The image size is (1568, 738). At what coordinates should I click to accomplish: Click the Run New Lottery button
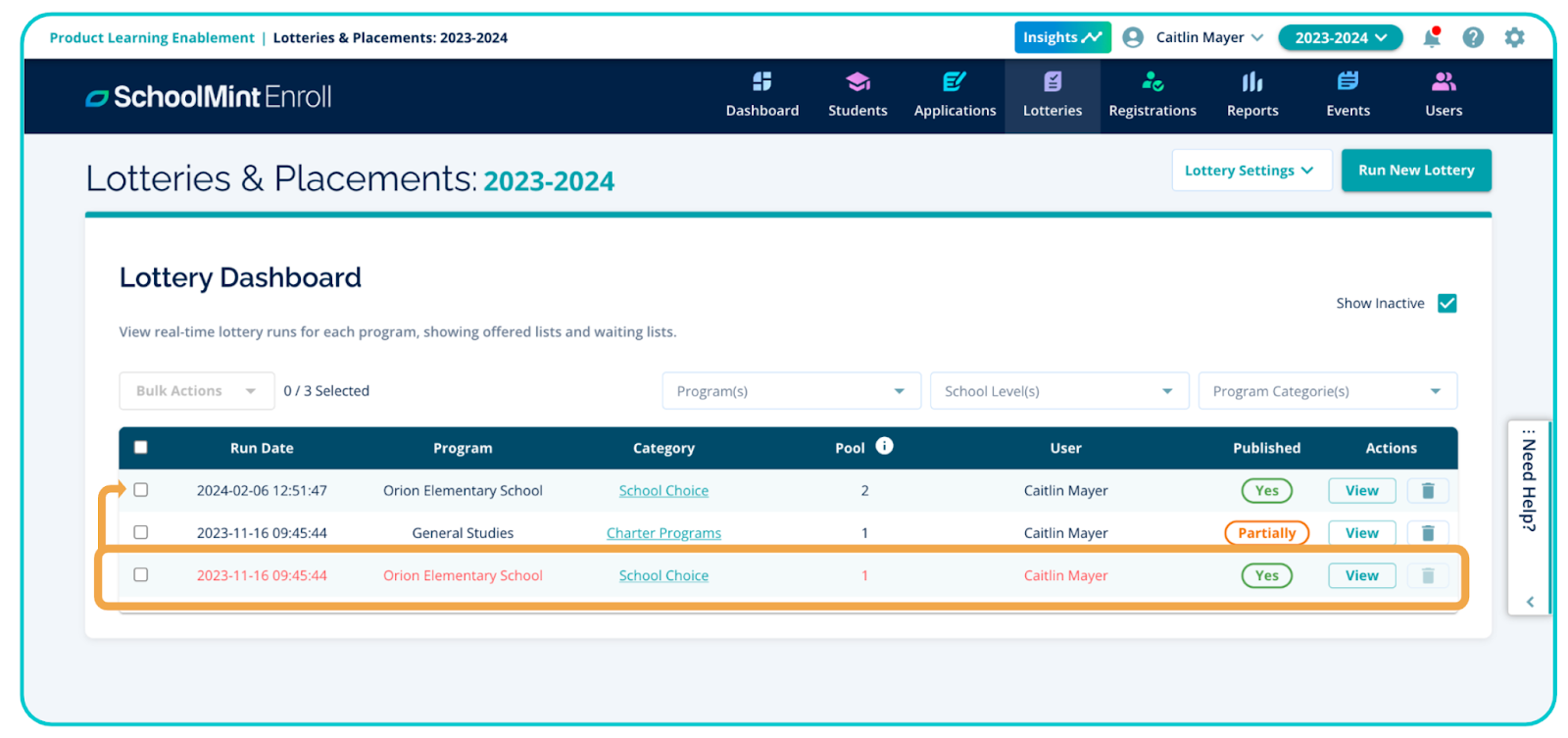1415,171
